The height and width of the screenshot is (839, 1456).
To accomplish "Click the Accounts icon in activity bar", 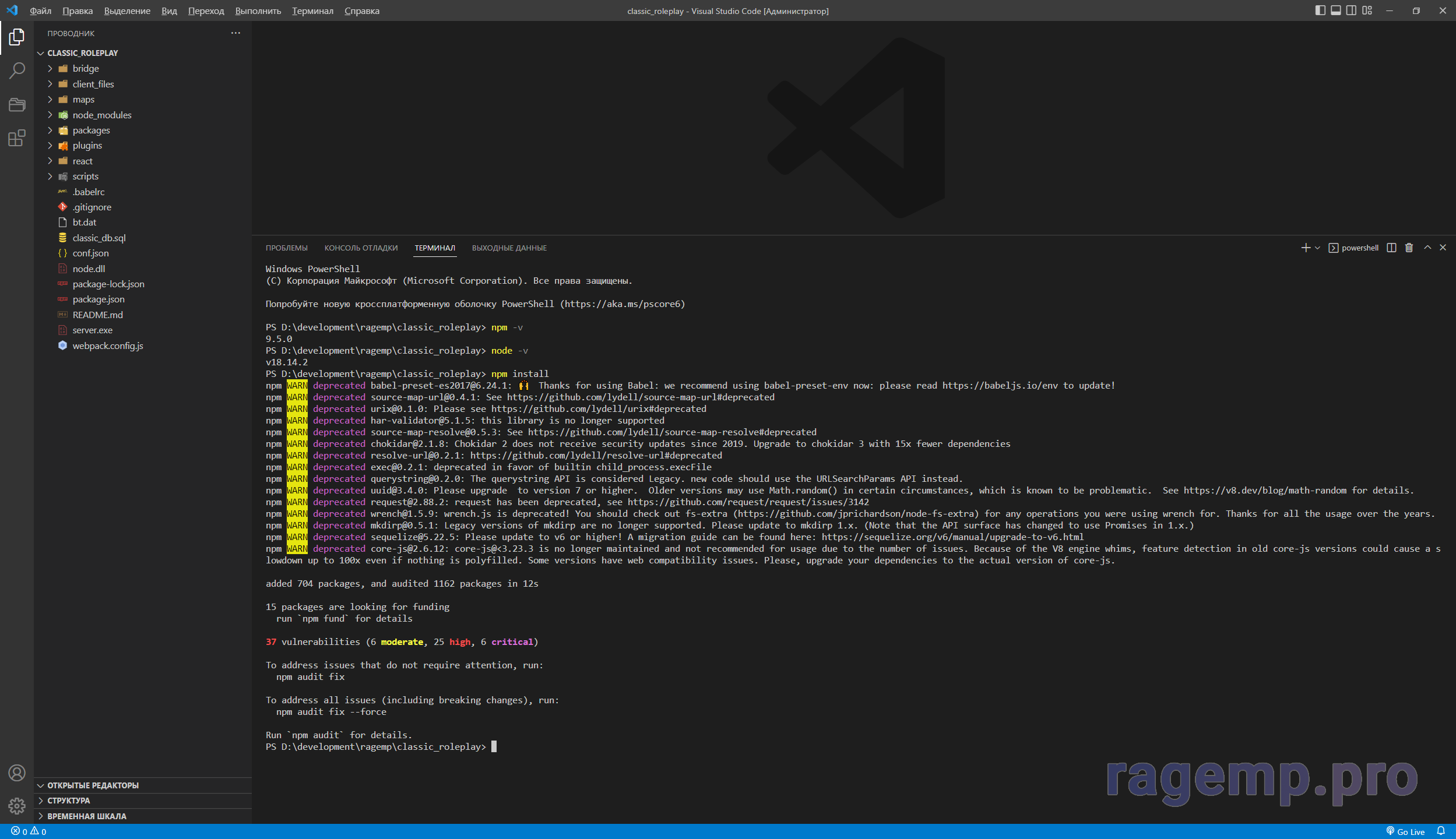I will click(x=17, y=773).
